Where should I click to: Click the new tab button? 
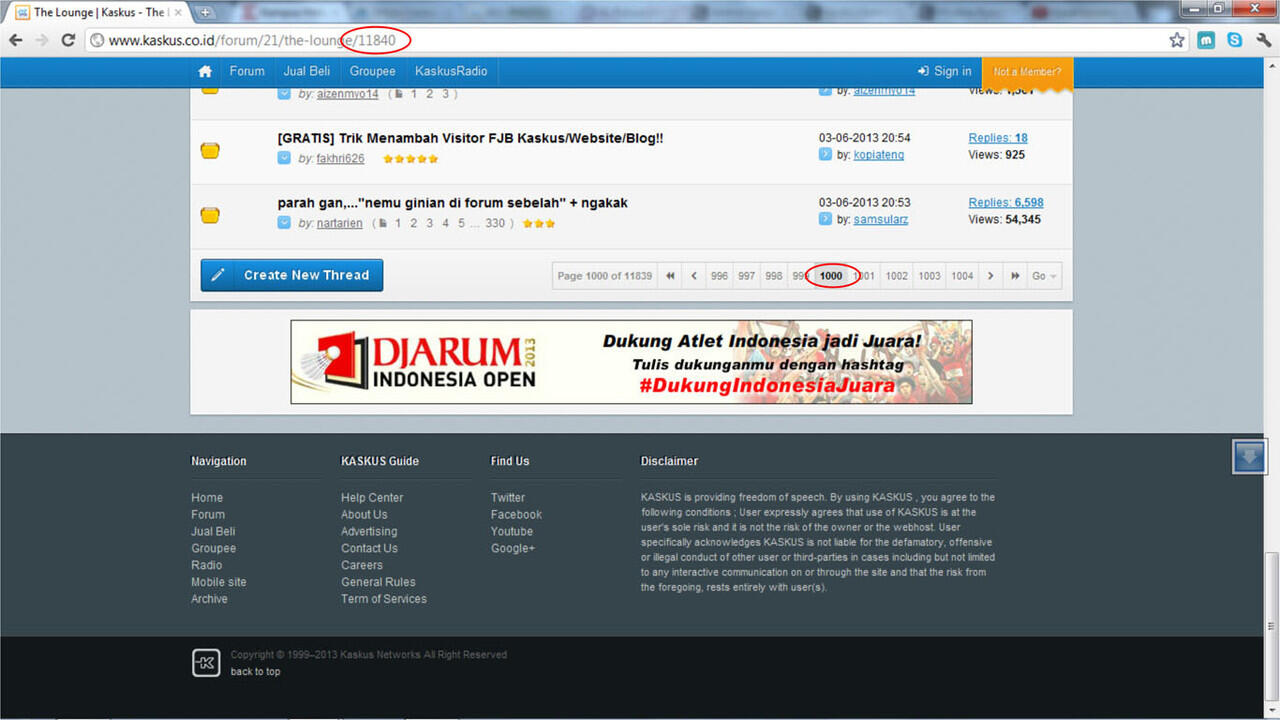205,13
